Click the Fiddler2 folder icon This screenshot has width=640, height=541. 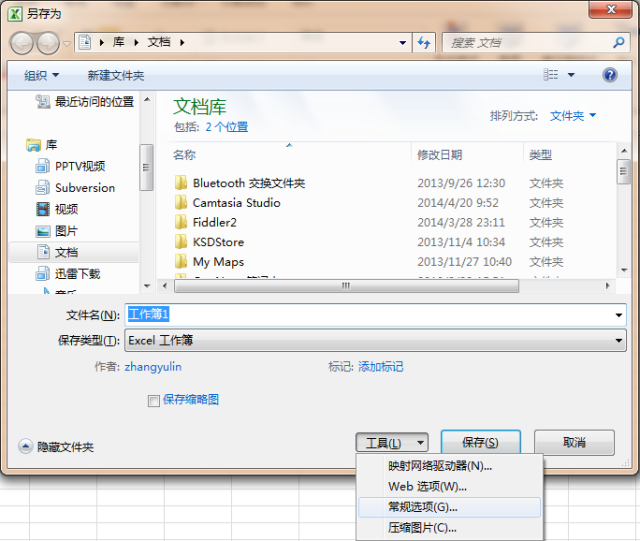pyautogui.click(x=181, y=222)
